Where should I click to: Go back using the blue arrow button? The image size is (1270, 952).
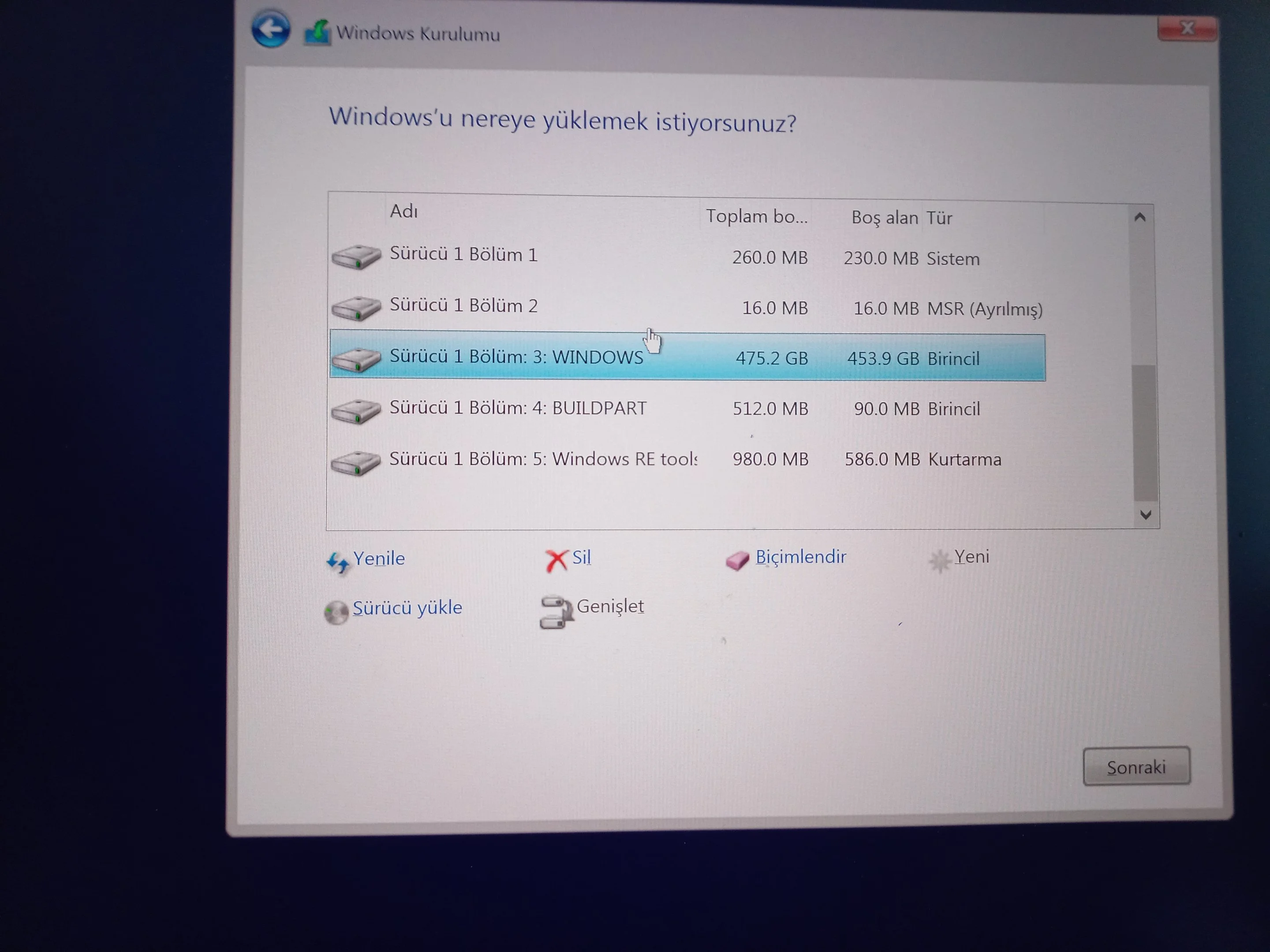pyautogui.click(x=270, y=29)
